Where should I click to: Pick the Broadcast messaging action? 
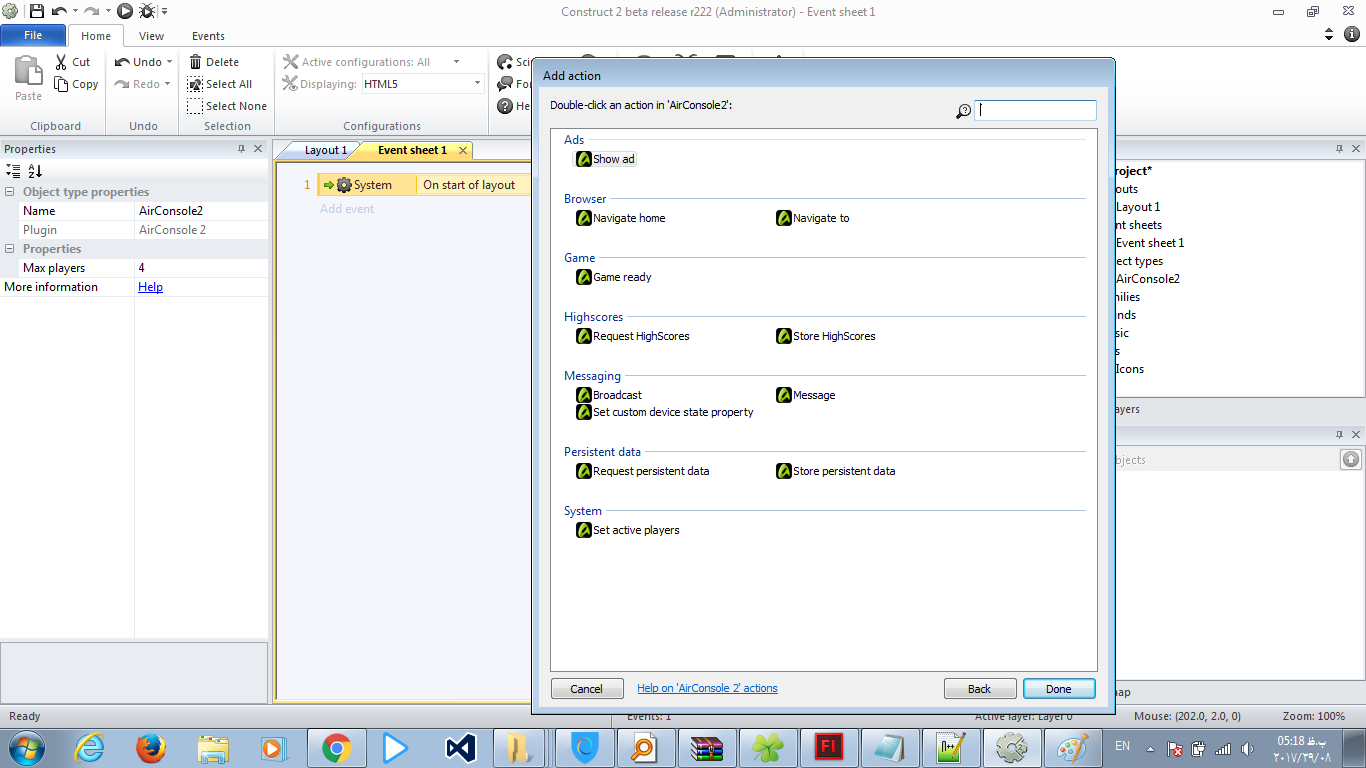pyautogui.click(x=616, y=395)
